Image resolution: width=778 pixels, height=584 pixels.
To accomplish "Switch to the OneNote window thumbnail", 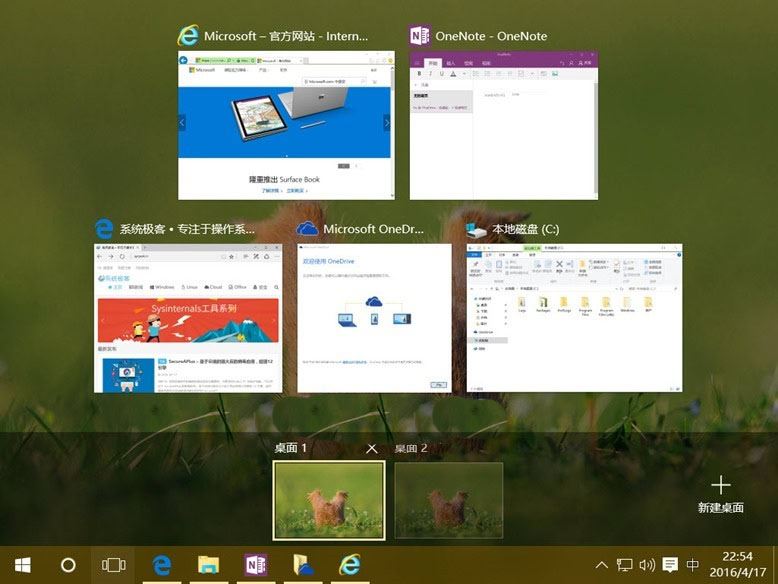I will coord(504,125).
